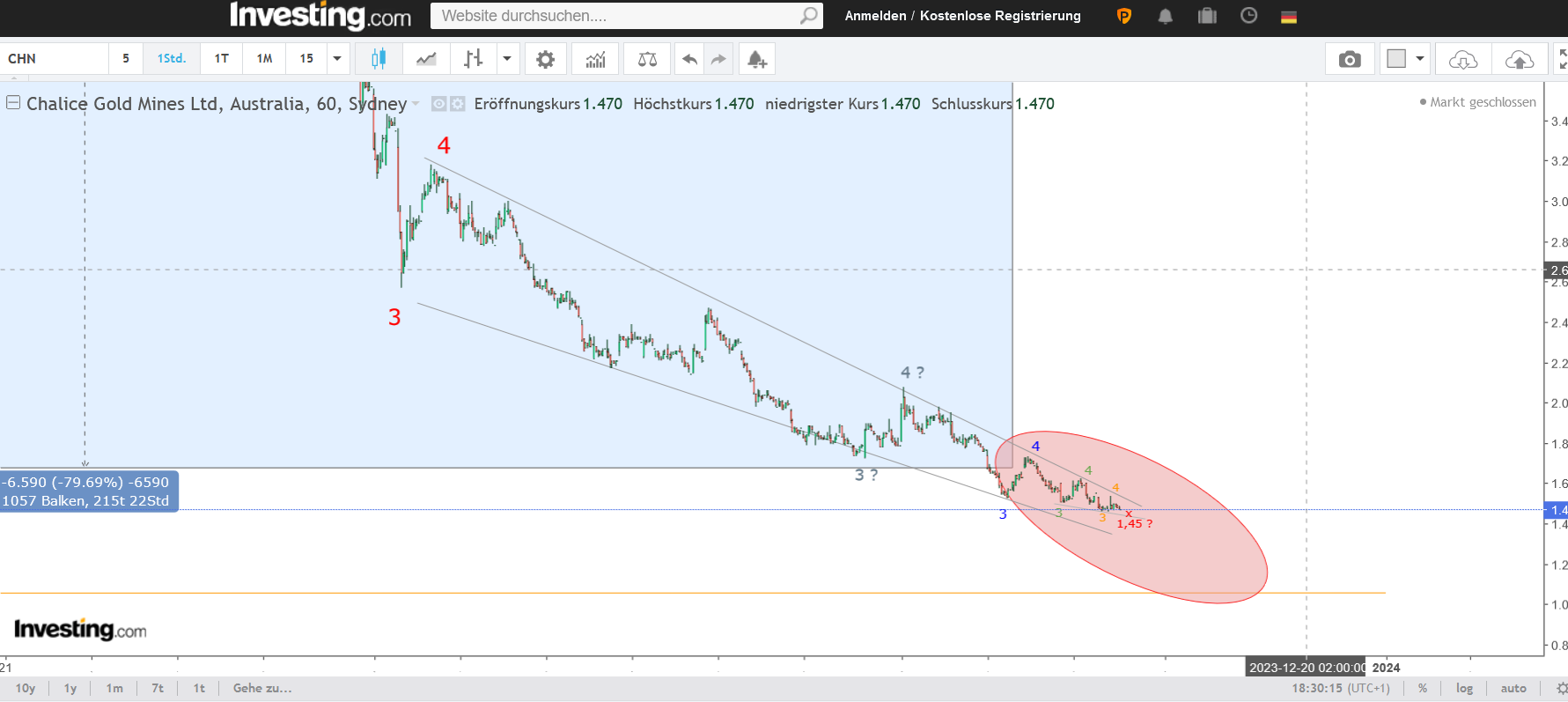Toggle auto scale
The image size is (1568, 702).
[x=1513, y=688]
